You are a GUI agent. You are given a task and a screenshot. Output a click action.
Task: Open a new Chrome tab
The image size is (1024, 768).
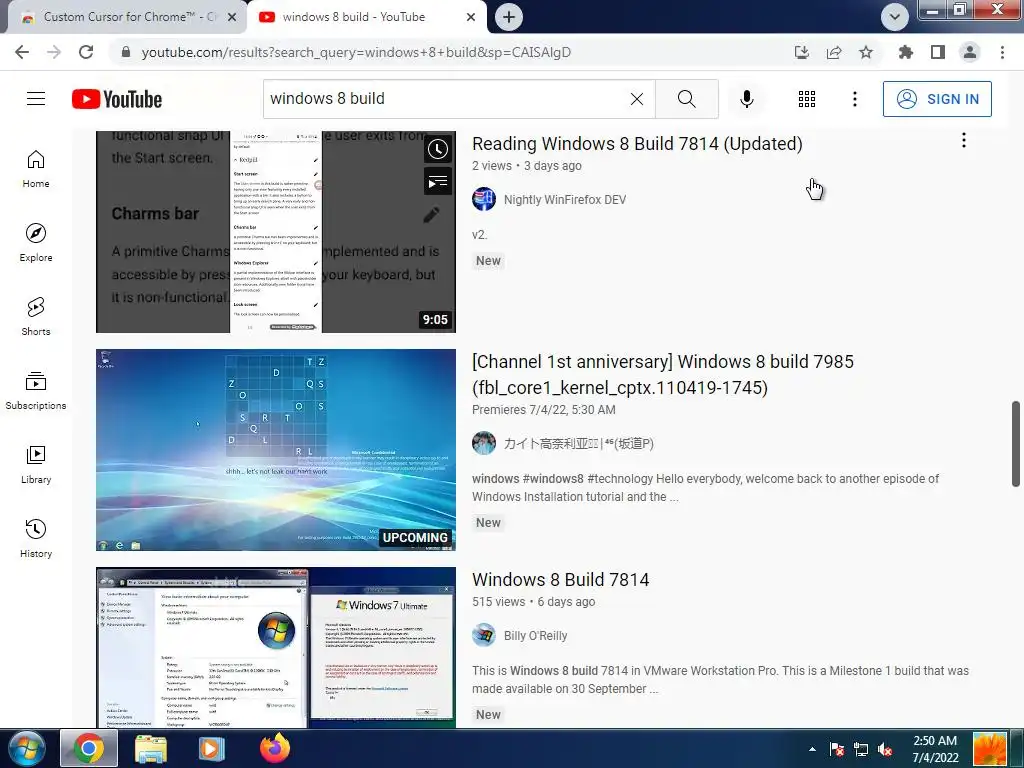509,18
